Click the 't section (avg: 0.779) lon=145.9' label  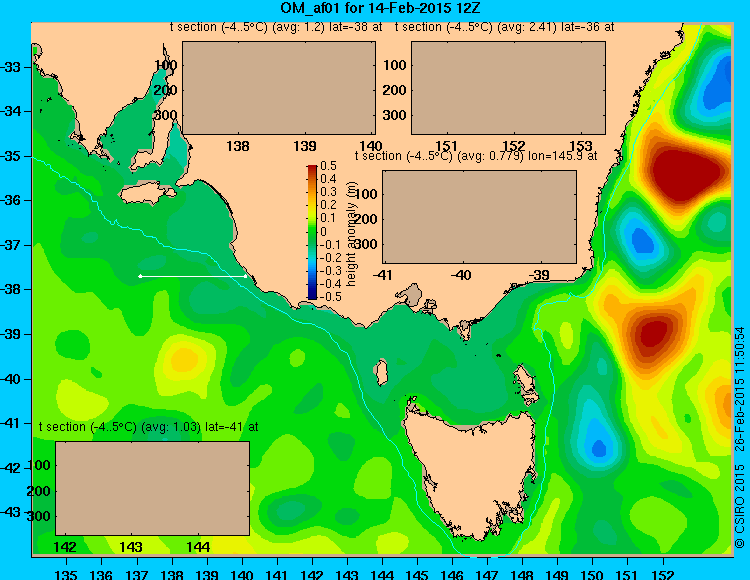(476, 156)
